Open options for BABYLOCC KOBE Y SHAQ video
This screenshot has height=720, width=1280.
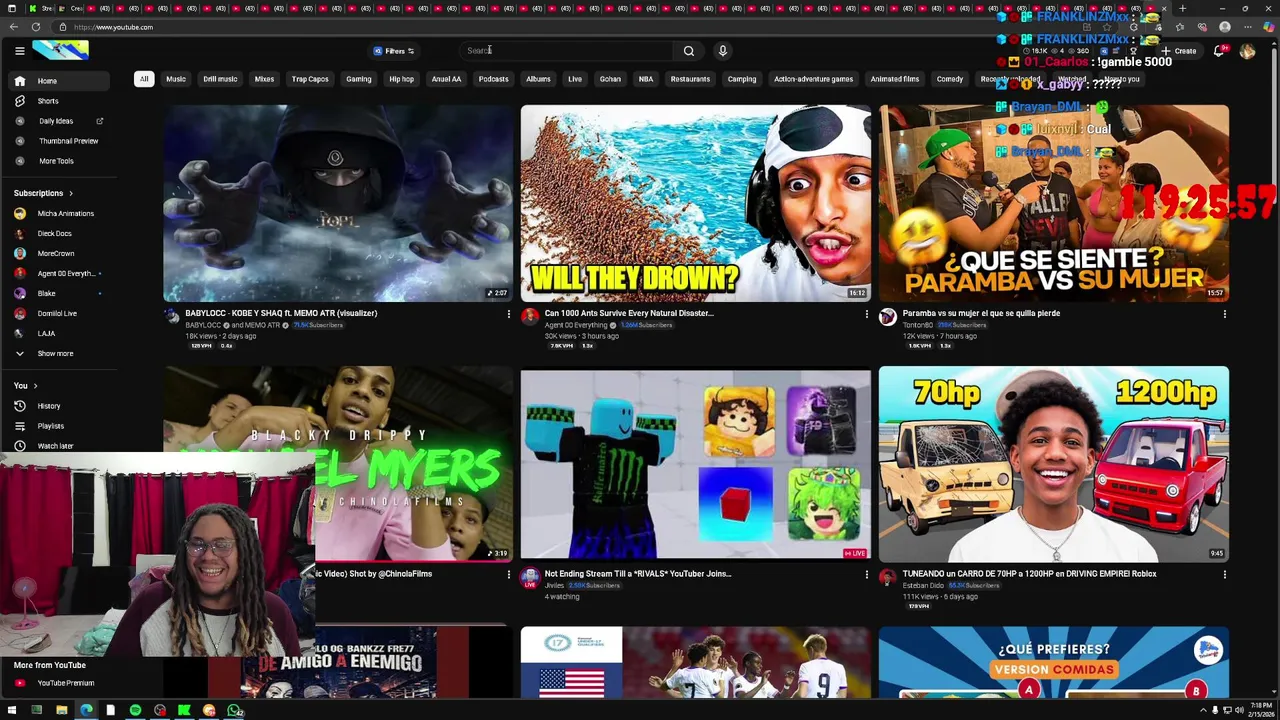(508, 314)
